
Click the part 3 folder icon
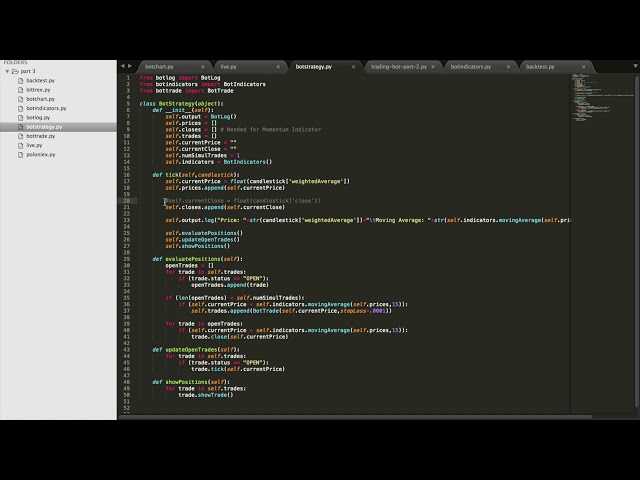tap(15, 71)
